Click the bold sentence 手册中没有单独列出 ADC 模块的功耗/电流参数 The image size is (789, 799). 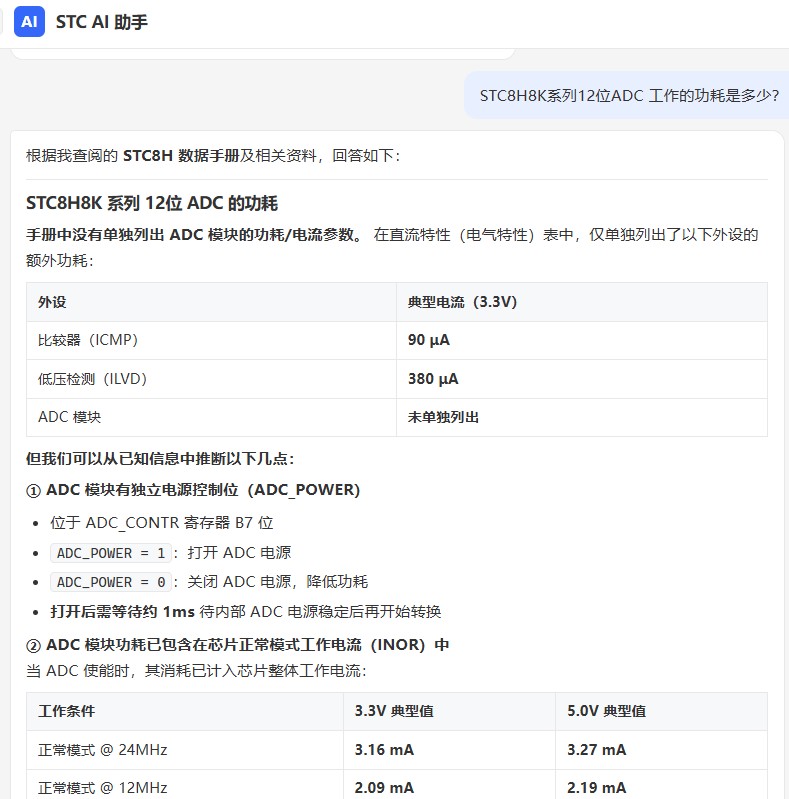195,235
